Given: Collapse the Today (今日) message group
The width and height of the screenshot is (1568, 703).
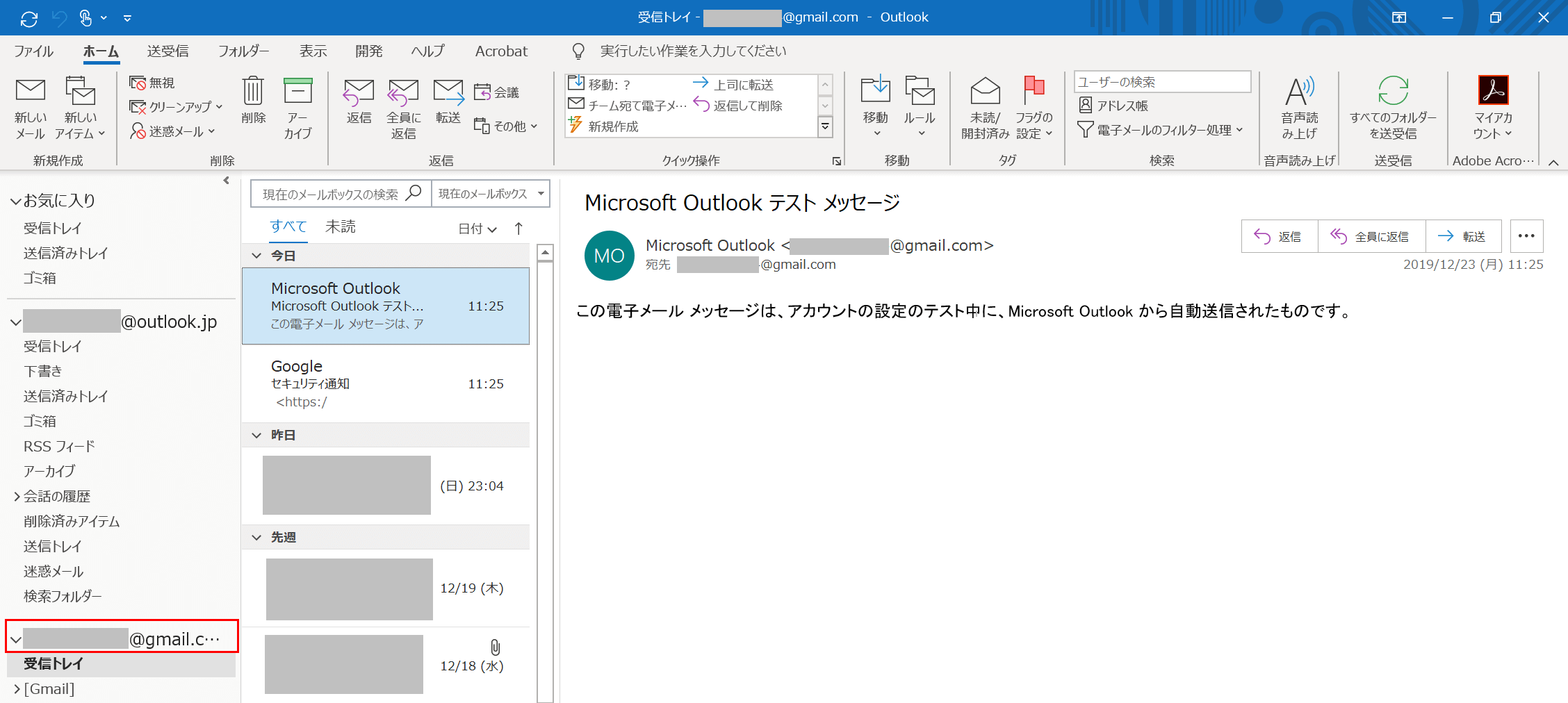Looking at the screenshot, I should 256,256.
